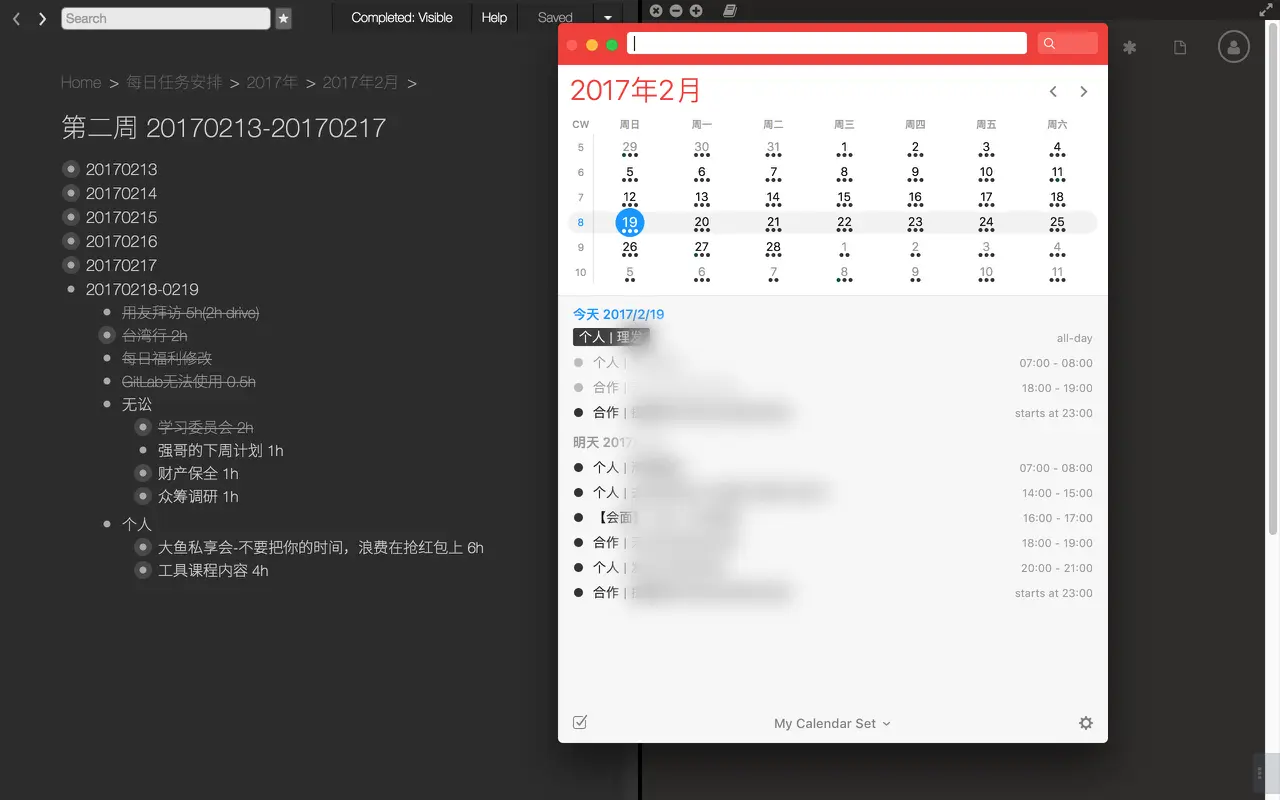This screenshot has height=800, width=1280.
Task: Click the 无讼 item text
Action: click(137, 404)
